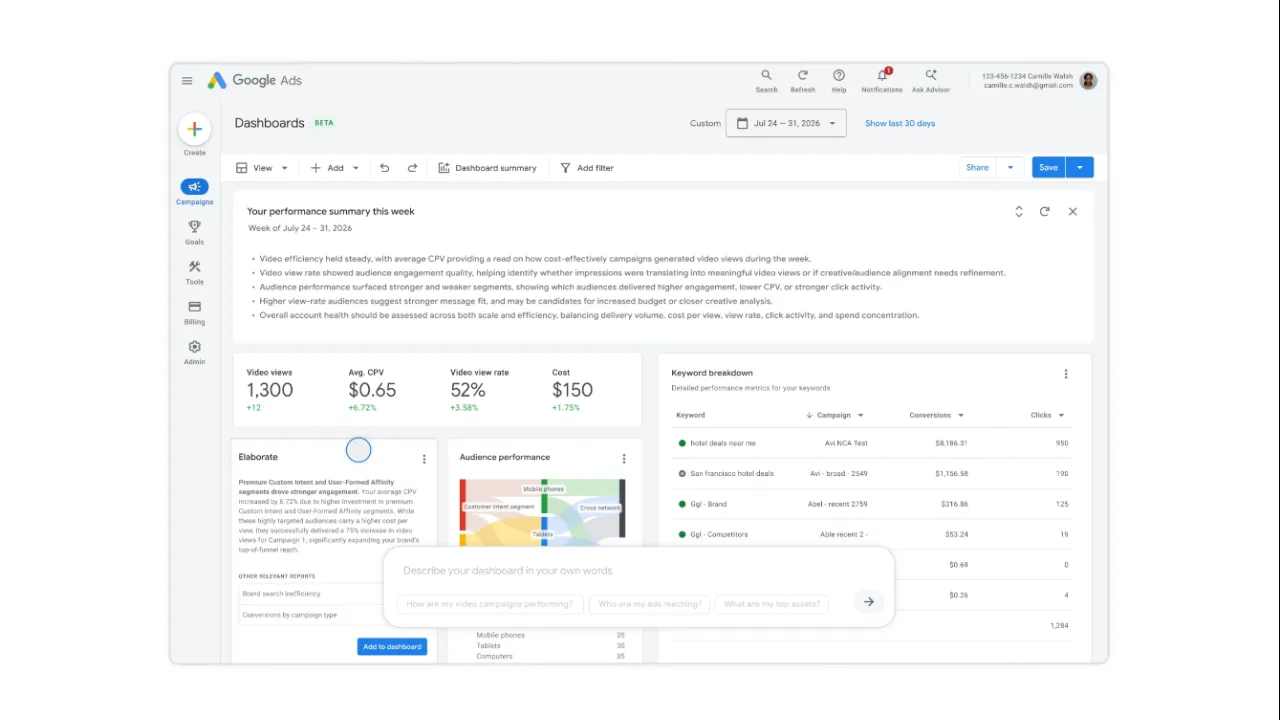
Task: Close the performance summary card
Action: pyautogui.click(x=1073, y=212)
